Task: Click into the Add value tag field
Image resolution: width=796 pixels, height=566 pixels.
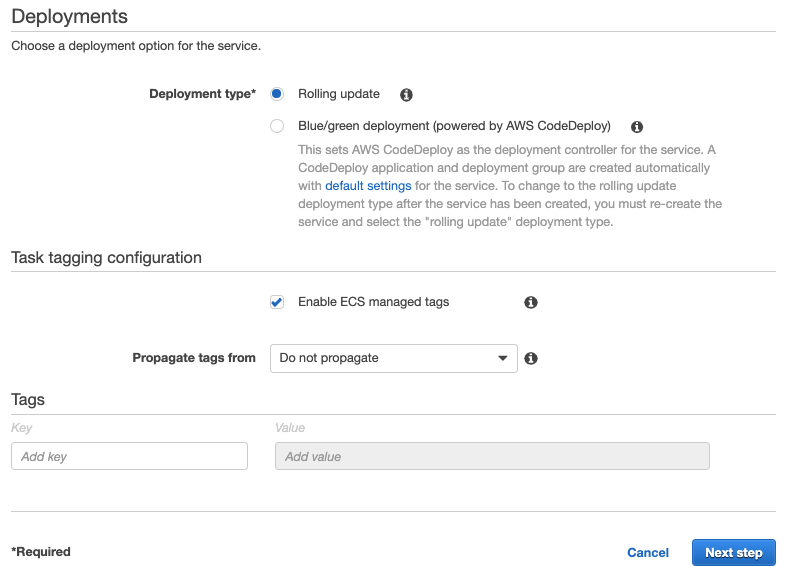Action: coord(492,456)
